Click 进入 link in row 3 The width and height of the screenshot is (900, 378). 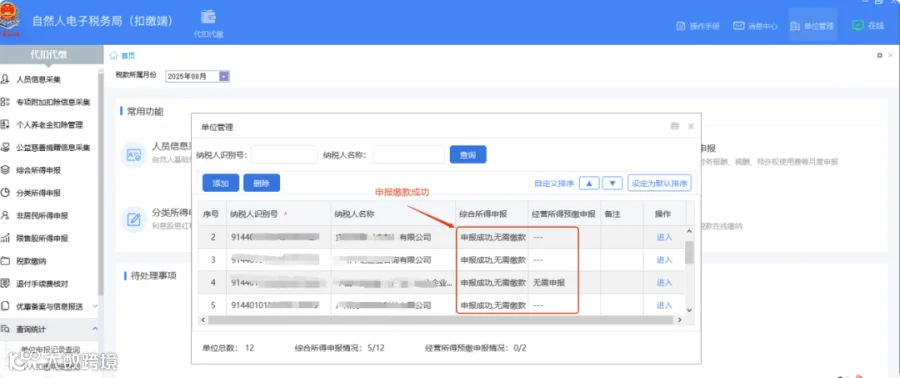(x=664, y=260)
